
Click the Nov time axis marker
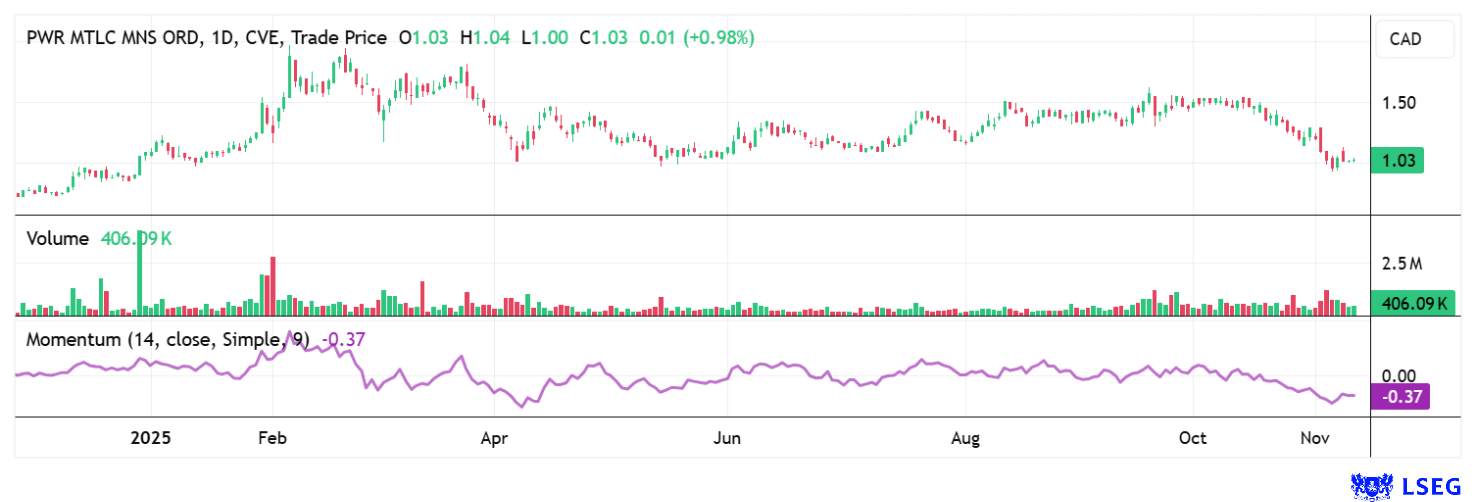[x=1314, y=438]
